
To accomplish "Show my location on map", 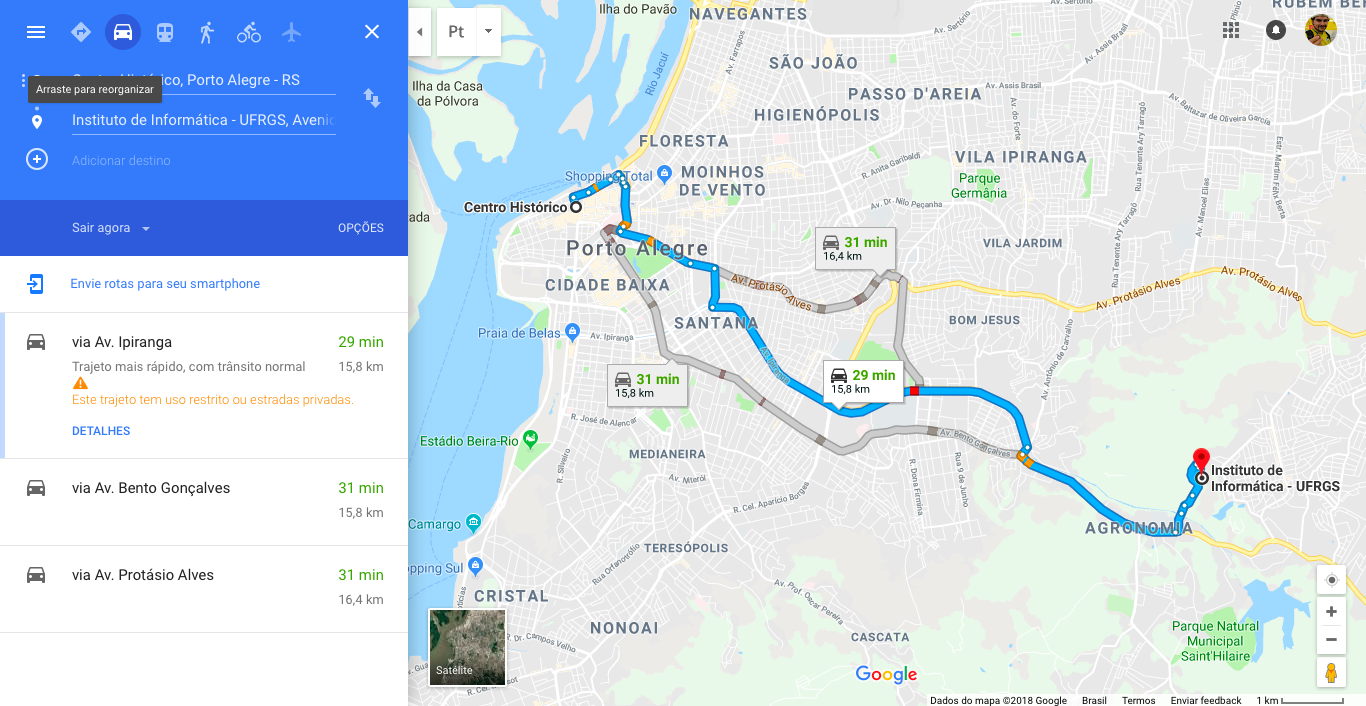I will (1331, 580).
